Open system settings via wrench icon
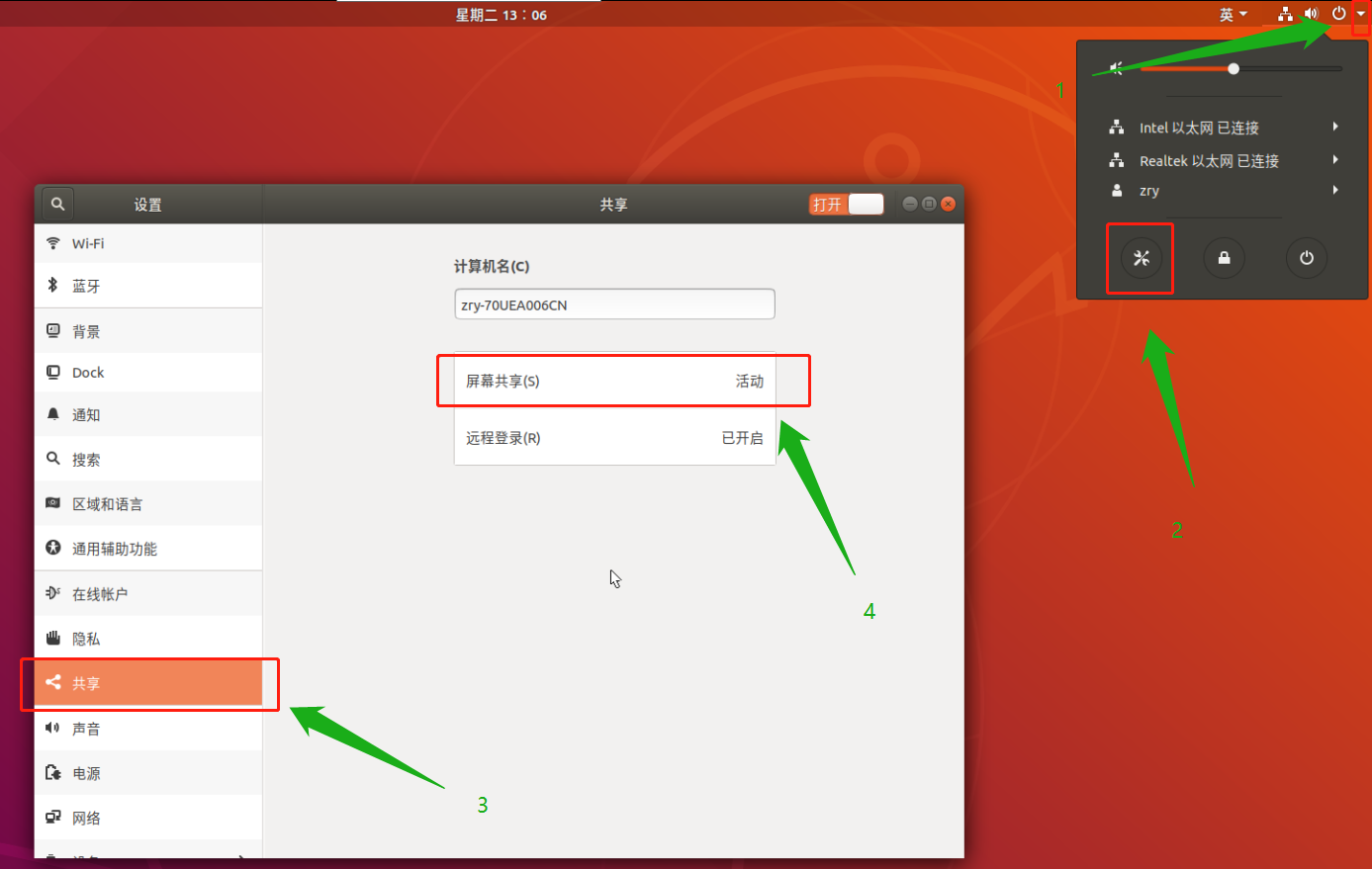Viewport: 1372px width, 869px height. click(1140, 258)
